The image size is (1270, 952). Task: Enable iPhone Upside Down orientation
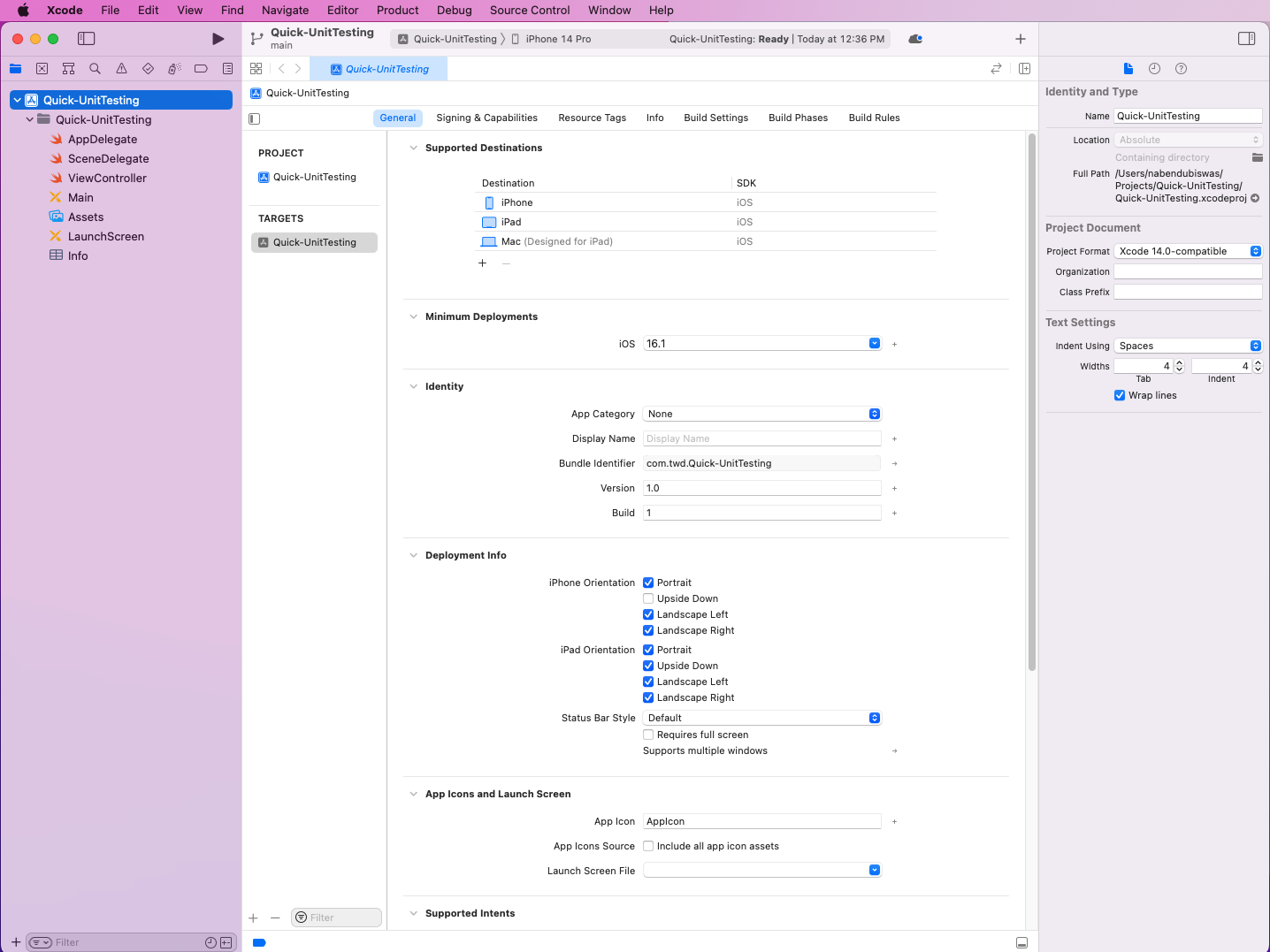coord(648,598)
